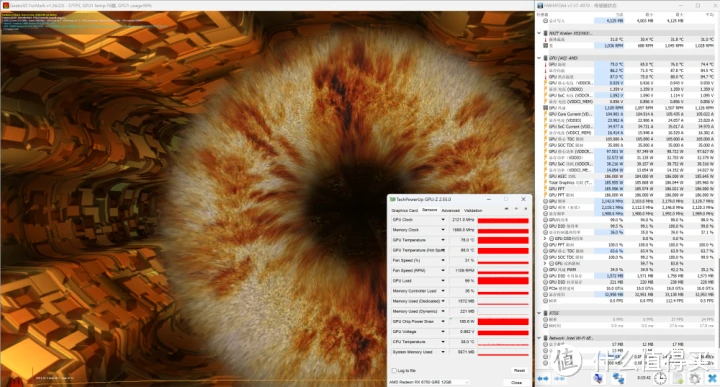Viewport: 720px width, 387px height.
Task: Click GPU-Z refresh icon
Action: tap(516, 209)
